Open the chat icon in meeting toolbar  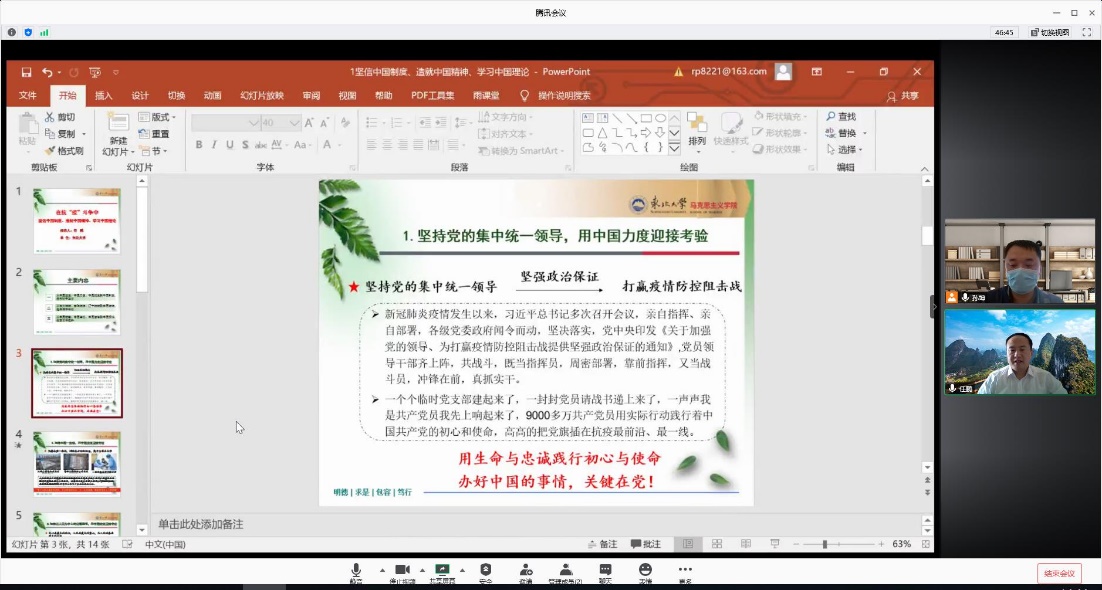tap(605, 571)
